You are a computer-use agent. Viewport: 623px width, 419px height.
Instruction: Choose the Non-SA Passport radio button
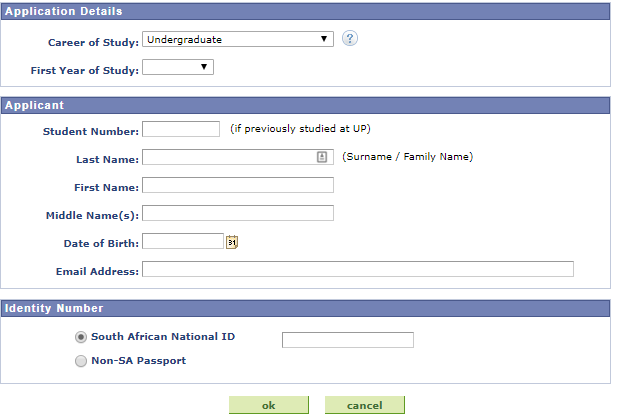point(81,361)
